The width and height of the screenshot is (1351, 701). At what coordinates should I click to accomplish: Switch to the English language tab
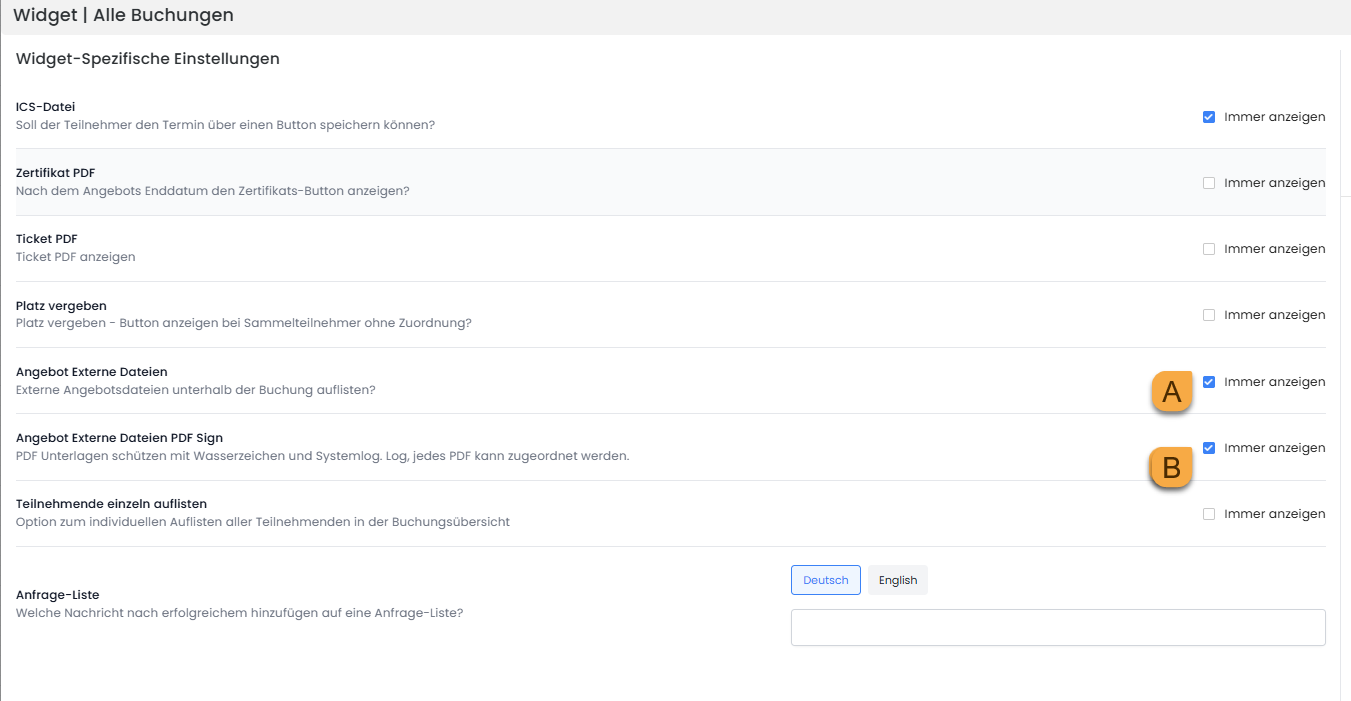897,580
